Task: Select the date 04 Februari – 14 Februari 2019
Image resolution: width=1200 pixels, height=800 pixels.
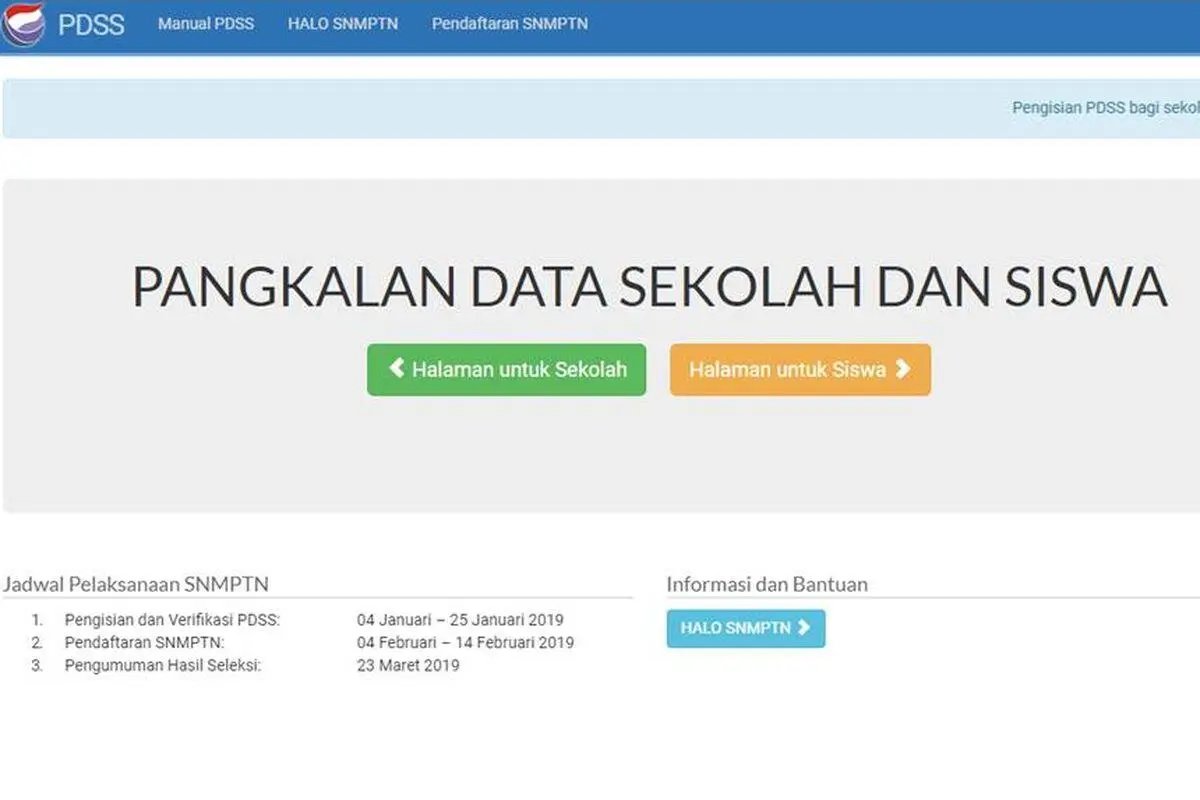Action: pyautogui.click(x=466, y=643)
